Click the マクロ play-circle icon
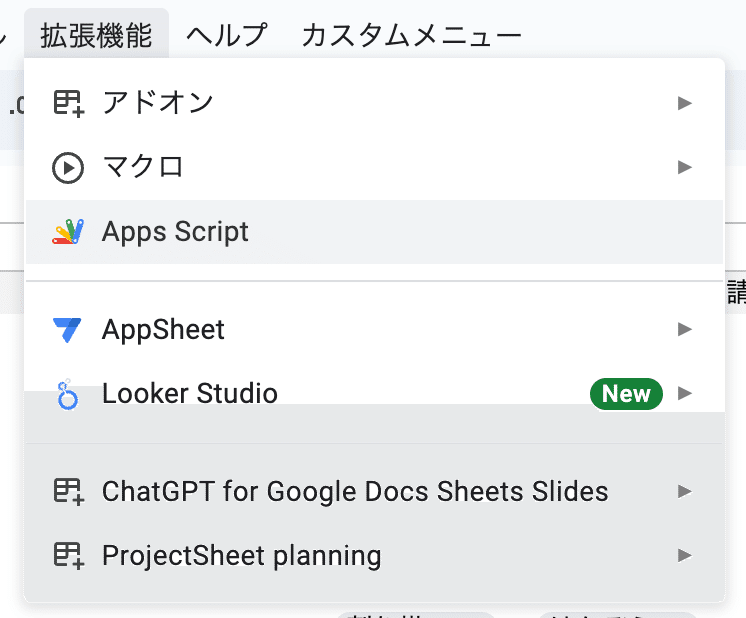Image resolution: width=746 pixels, height=618 pixels. point(68,167)
